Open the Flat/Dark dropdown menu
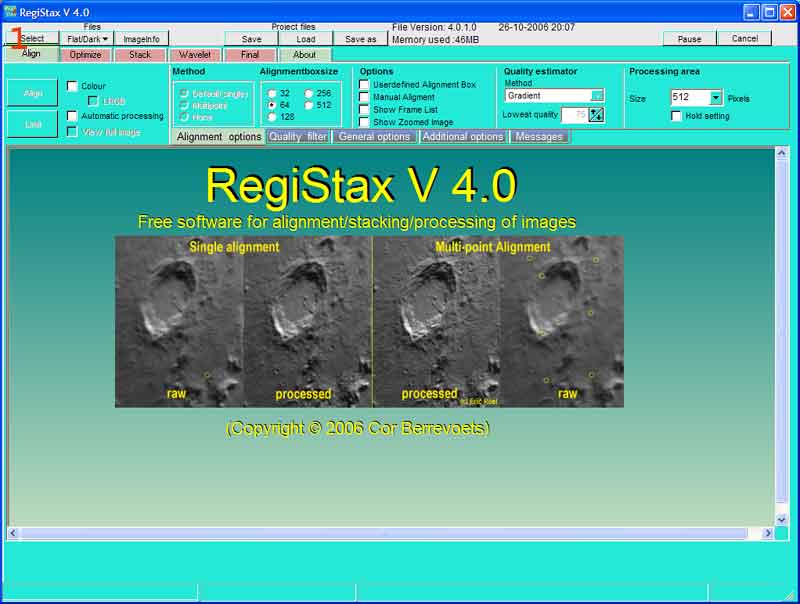The height and width of the screenshot is (604, 800). coord(87,39)
